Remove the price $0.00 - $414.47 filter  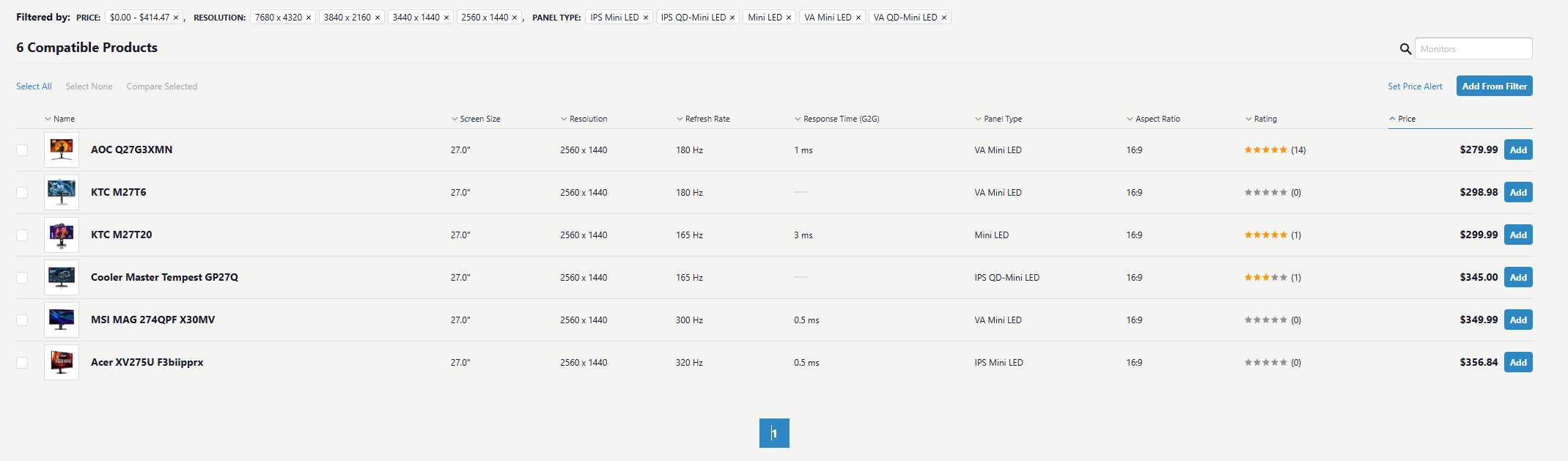(x=176, y=18)
